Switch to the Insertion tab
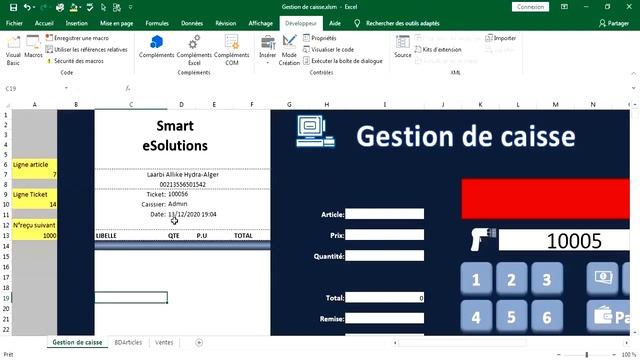This screenshot has width=640, height=360. click(x=77, y=23)
